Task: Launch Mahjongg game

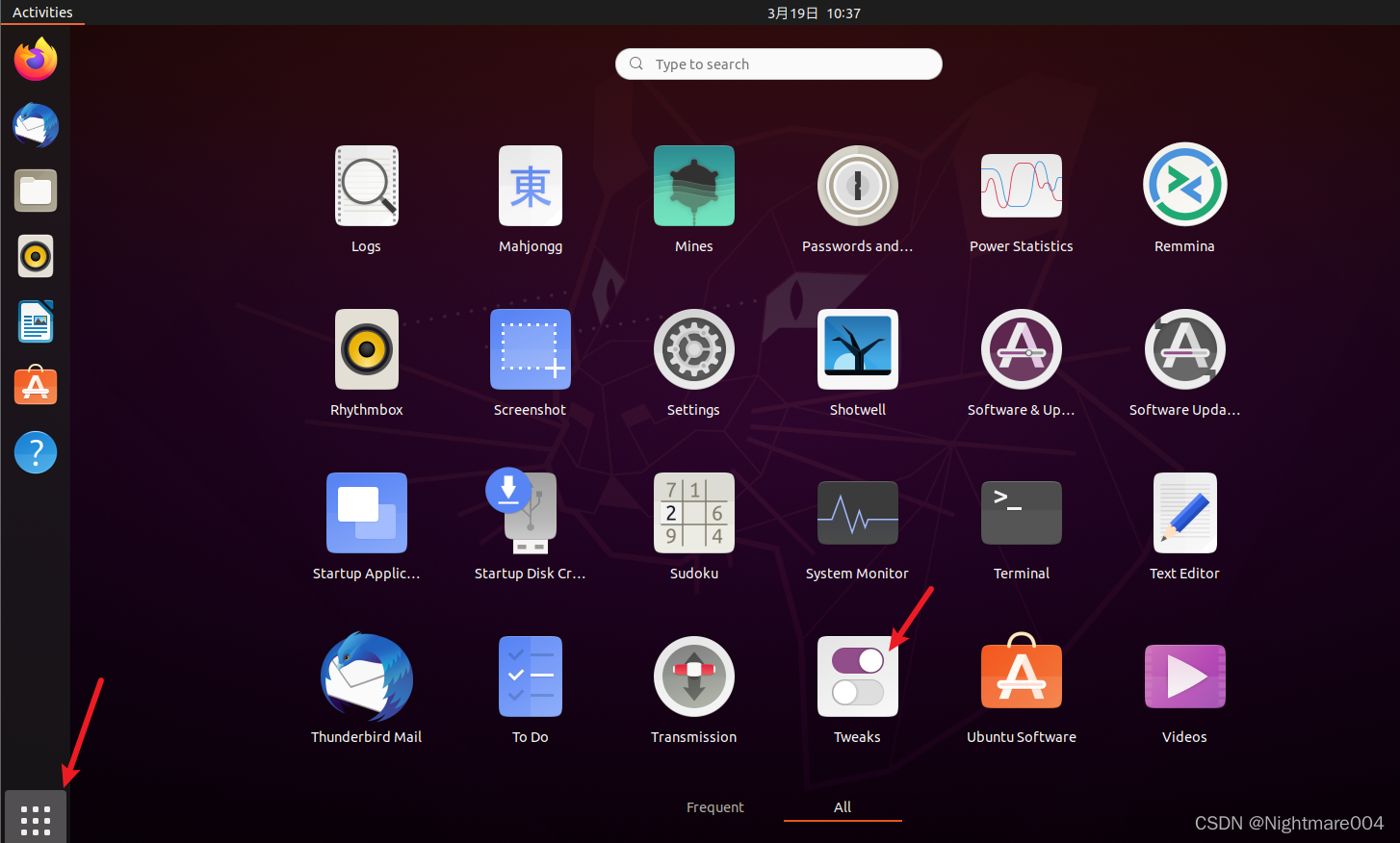Action: [531, 186]
